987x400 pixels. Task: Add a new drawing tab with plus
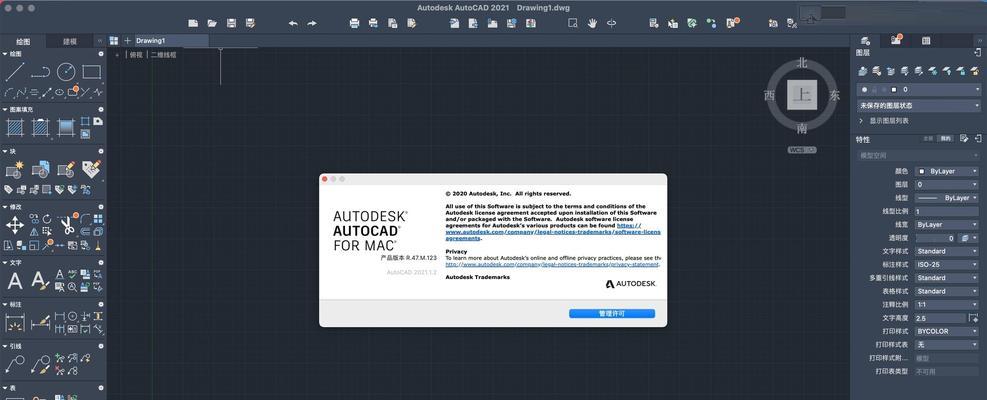click(127, 40)
